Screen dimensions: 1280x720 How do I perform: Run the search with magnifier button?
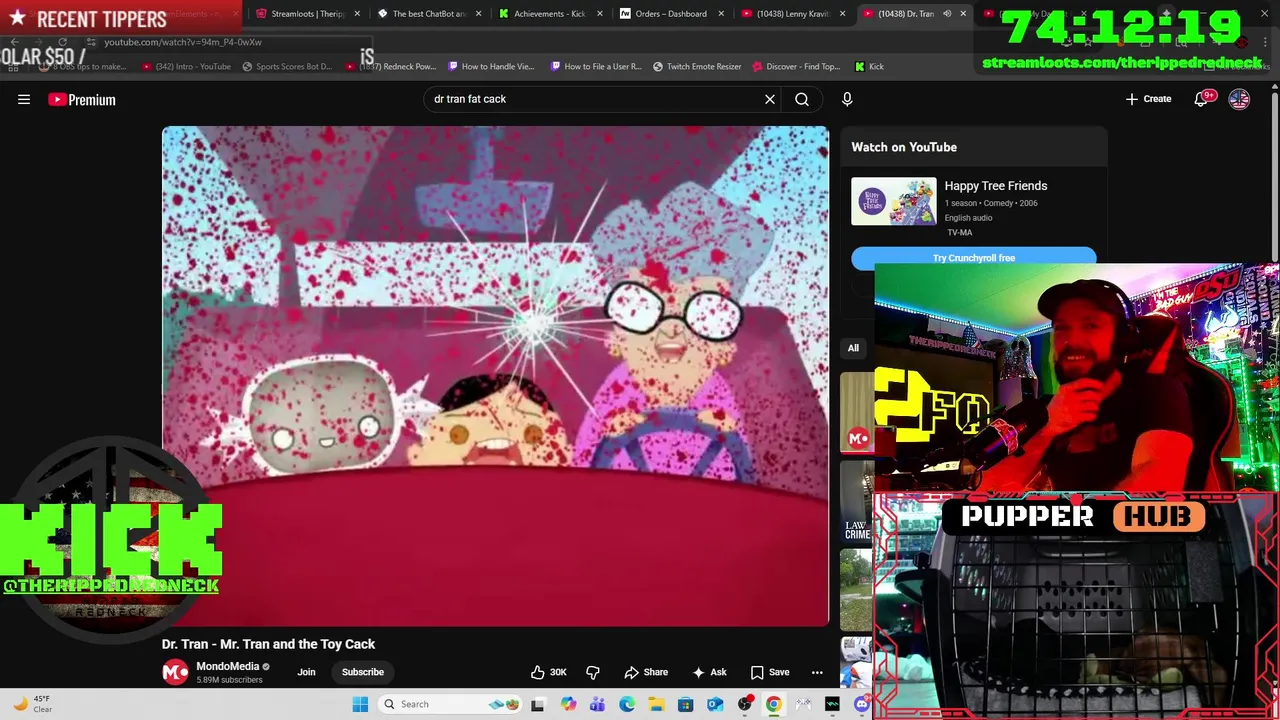coord(802,99)
